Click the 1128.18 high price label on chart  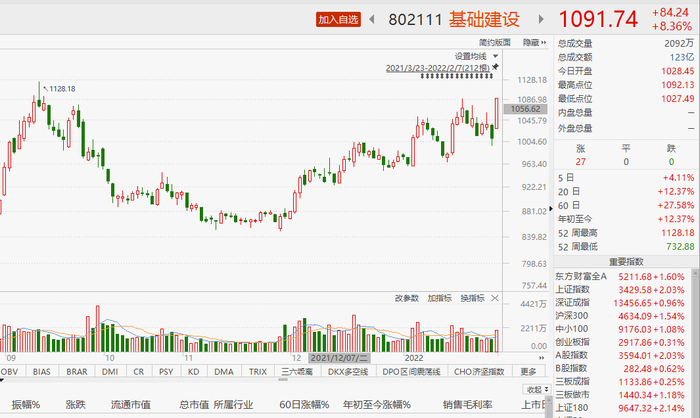pos(62,89)
